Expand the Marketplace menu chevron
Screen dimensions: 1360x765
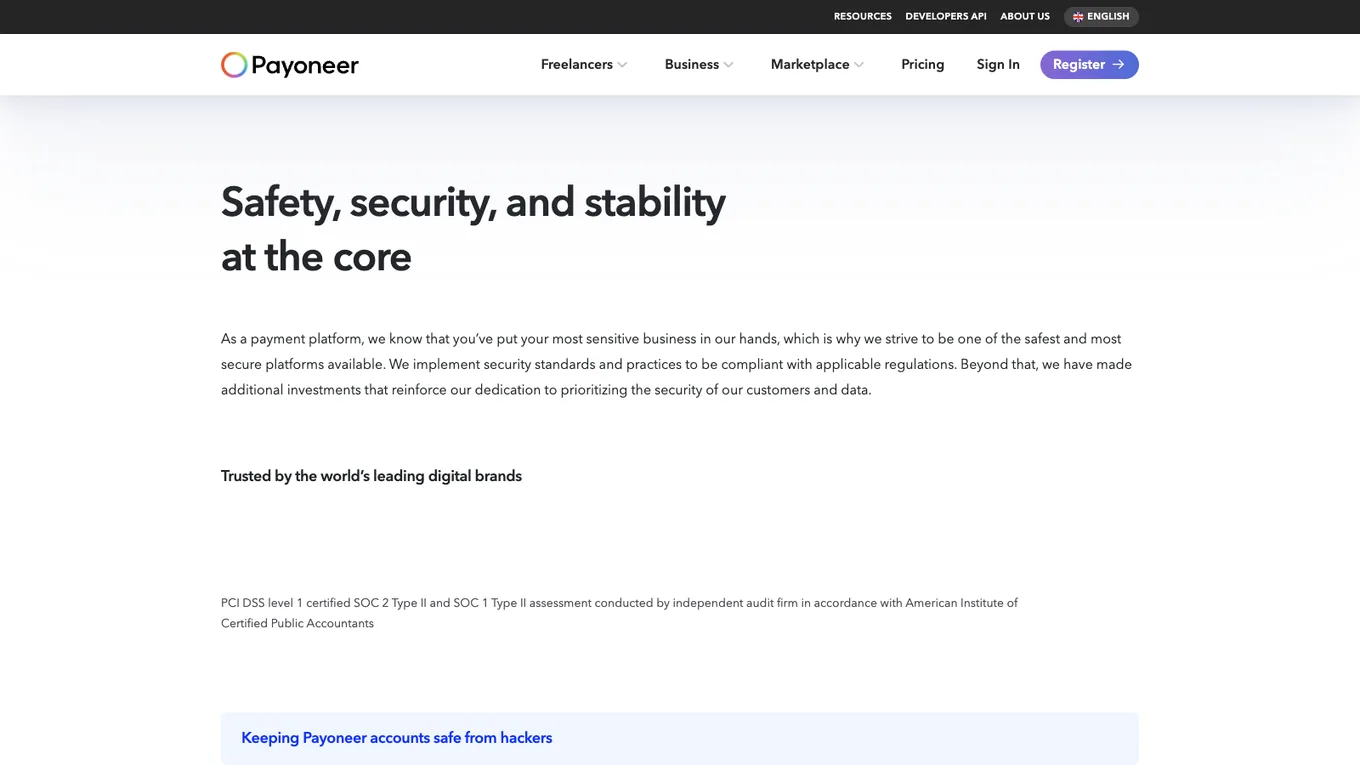pos(859,65)
